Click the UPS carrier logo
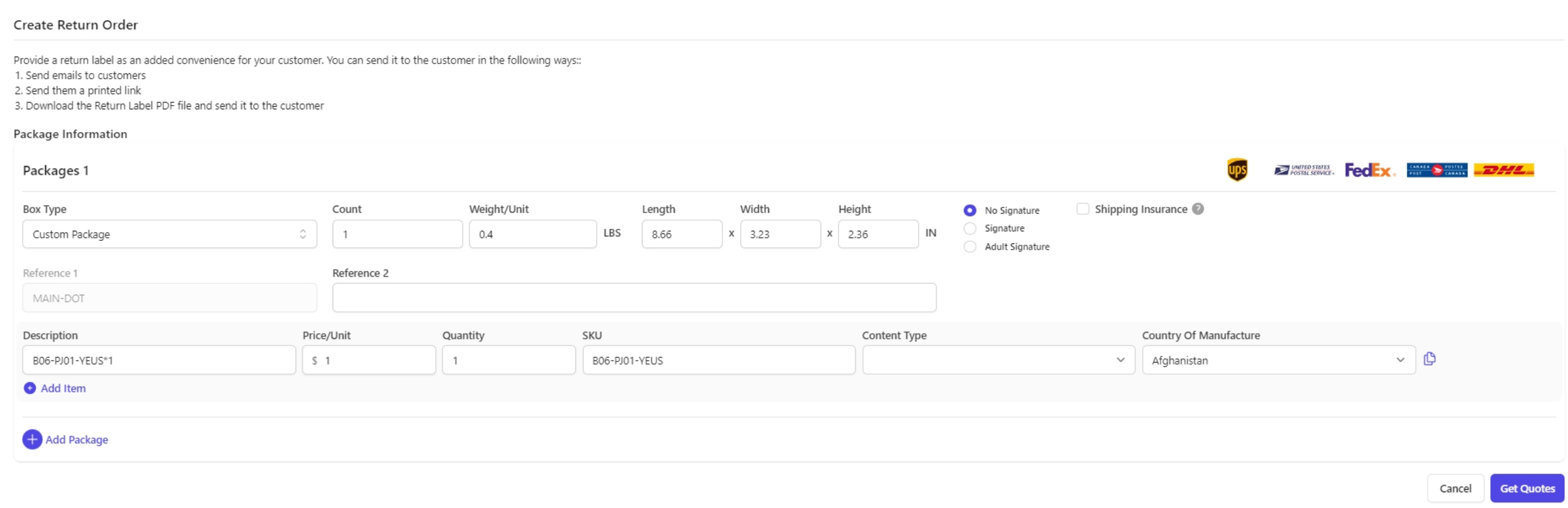 click(1237, 170)
